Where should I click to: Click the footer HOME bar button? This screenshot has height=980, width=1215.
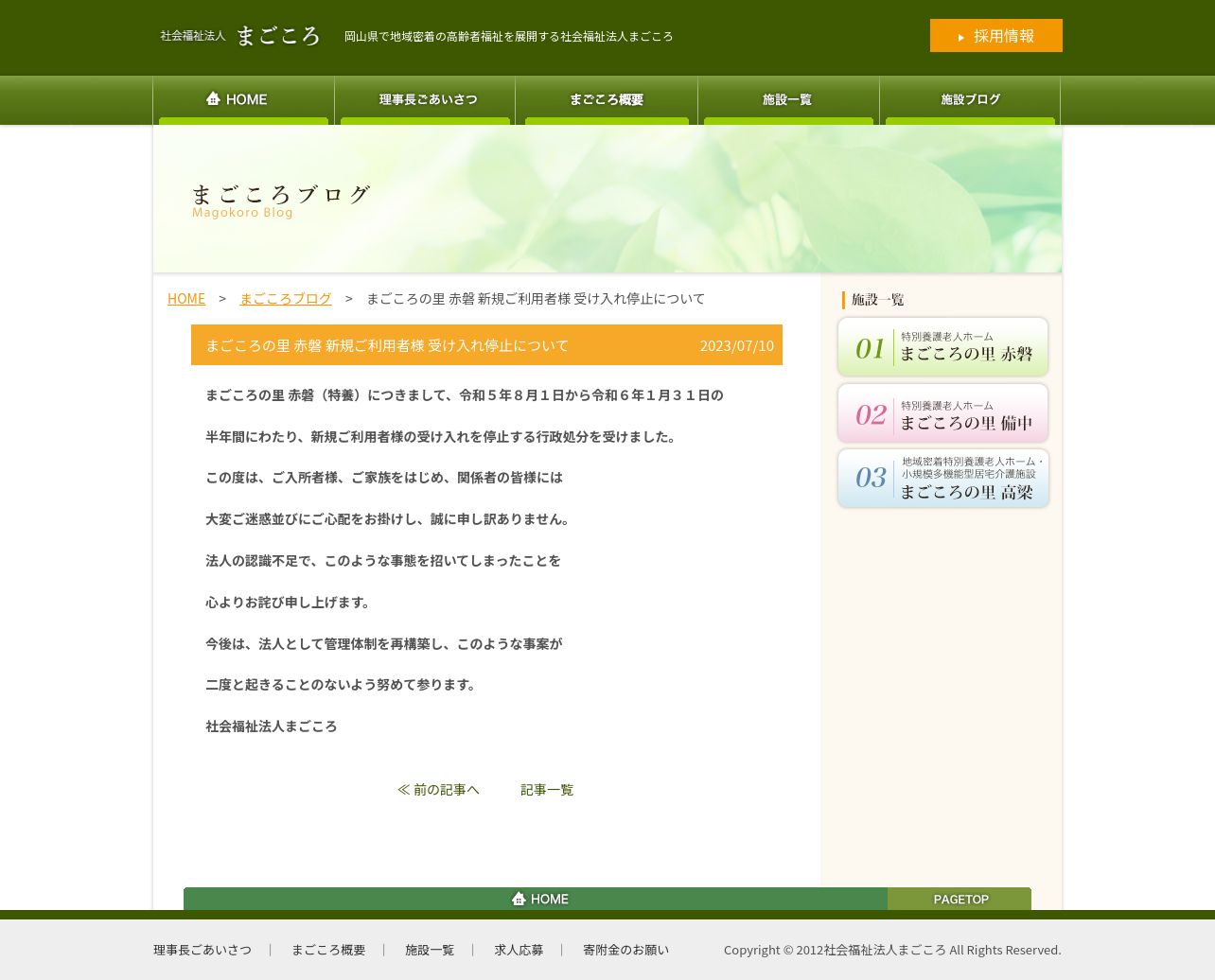pos(536,899)
